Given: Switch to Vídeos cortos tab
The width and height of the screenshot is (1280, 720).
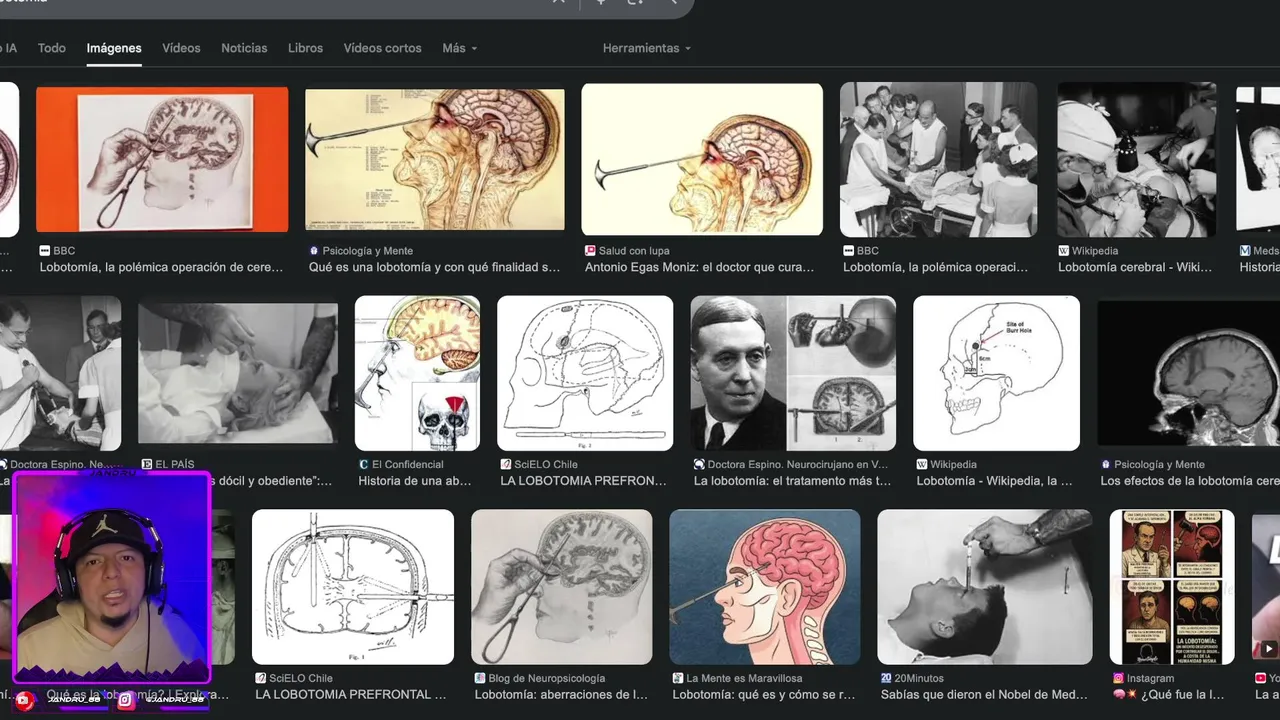Looking at the screenshot, I should tap(382, 48).
